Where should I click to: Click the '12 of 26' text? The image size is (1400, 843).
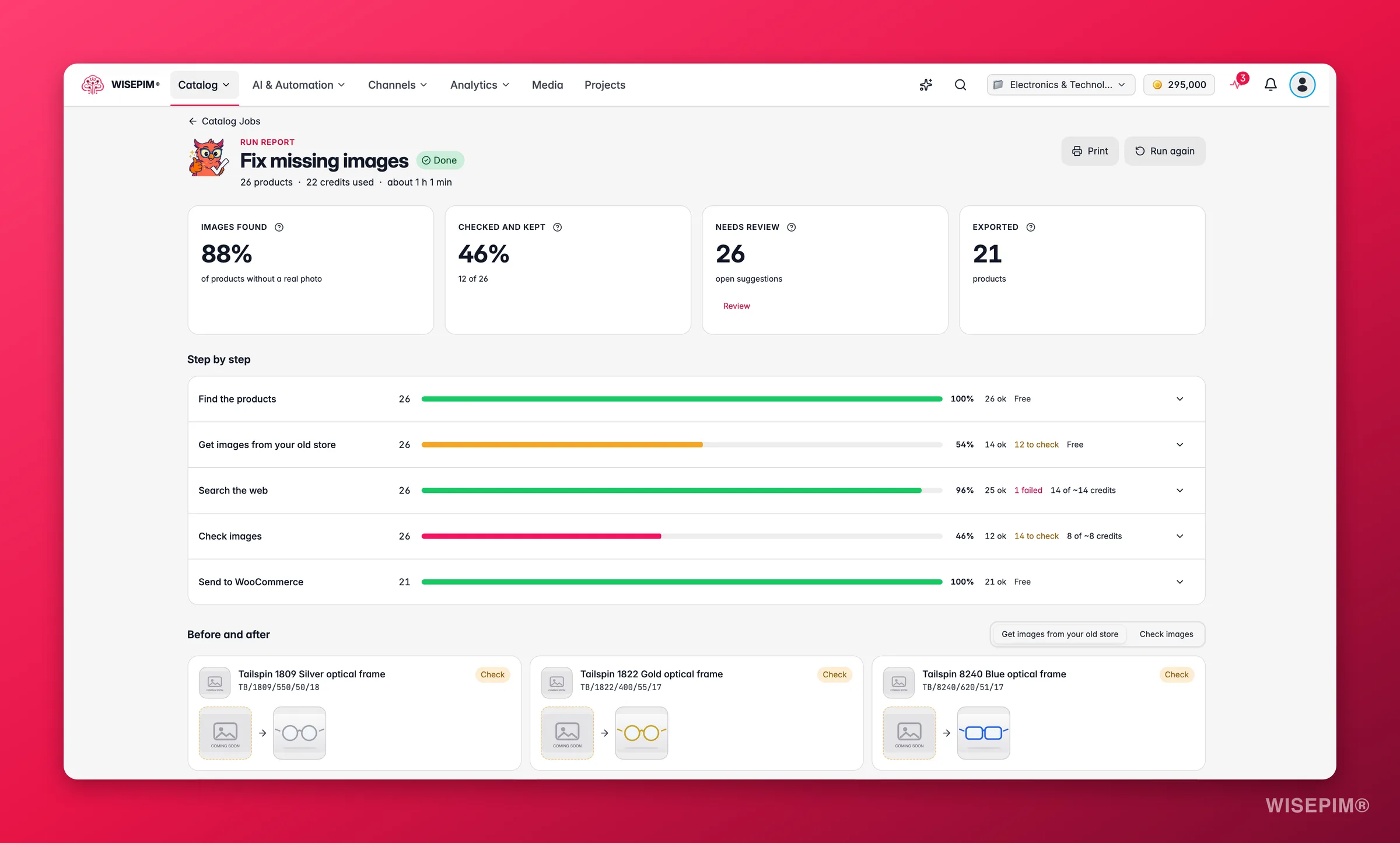(x=473, y=279)
